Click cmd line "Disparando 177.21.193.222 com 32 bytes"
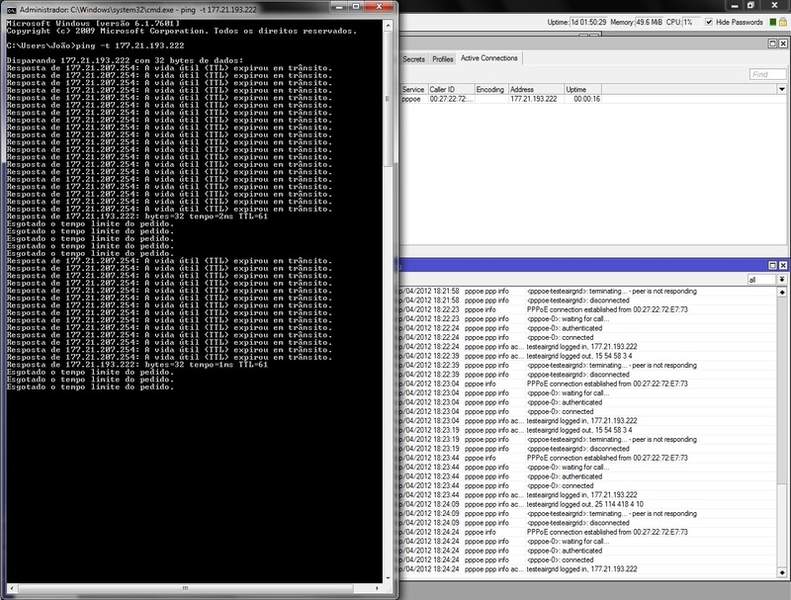This screenshot has height=600, width=791. [125, 60]
